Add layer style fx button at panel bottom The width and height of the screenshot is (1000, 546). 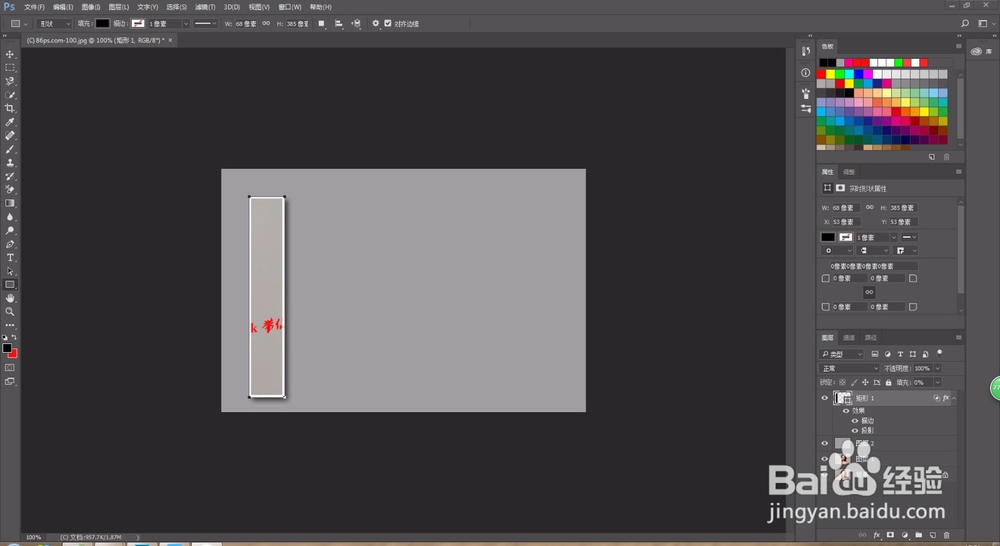[x=876, y=535]
